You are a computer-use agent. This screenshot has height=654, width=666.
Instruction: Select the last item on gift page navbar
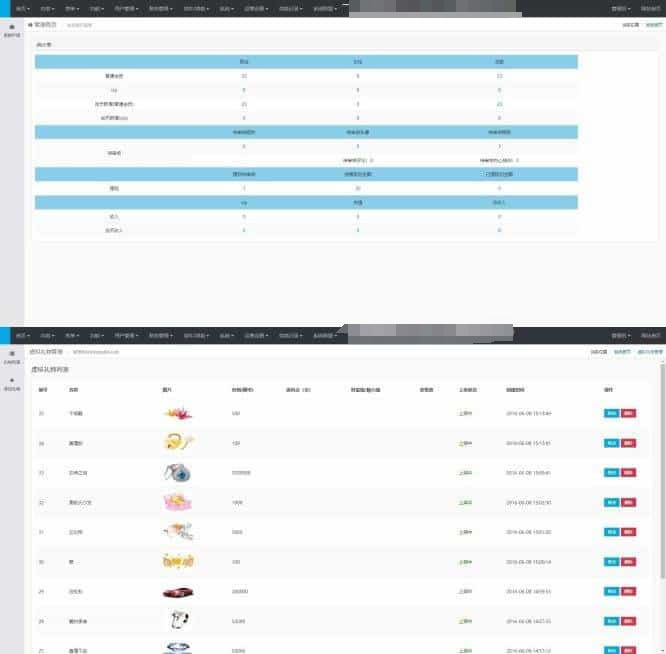coord(650,335)
